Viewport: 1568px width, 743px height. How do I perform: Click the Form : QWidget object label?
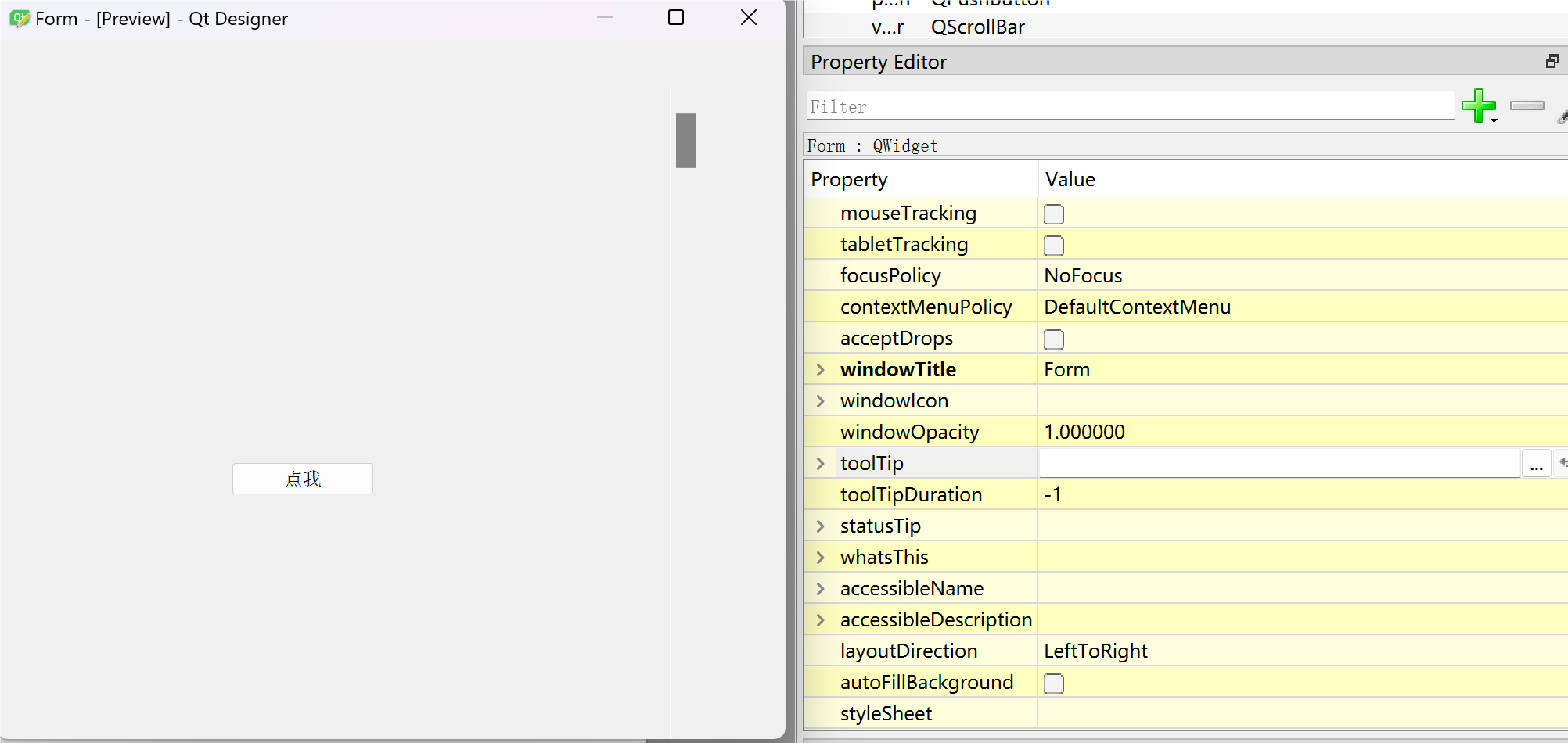pyautogui.click(x=872, y=146)
